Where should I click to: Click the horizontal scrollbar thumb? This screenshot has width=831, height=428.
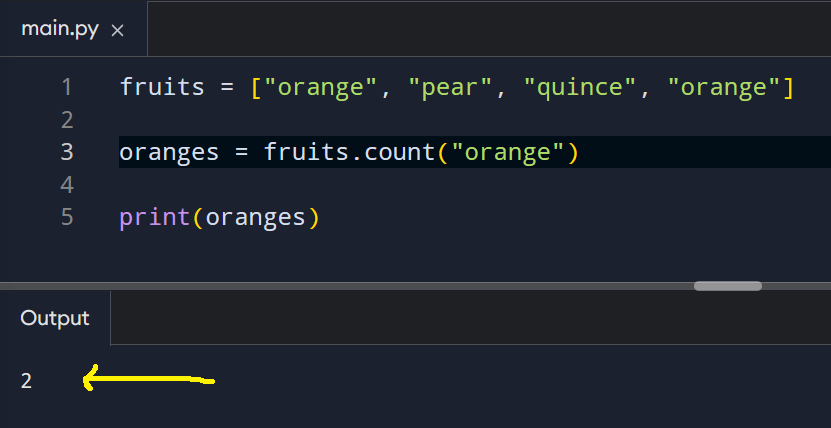click(727, 285)
